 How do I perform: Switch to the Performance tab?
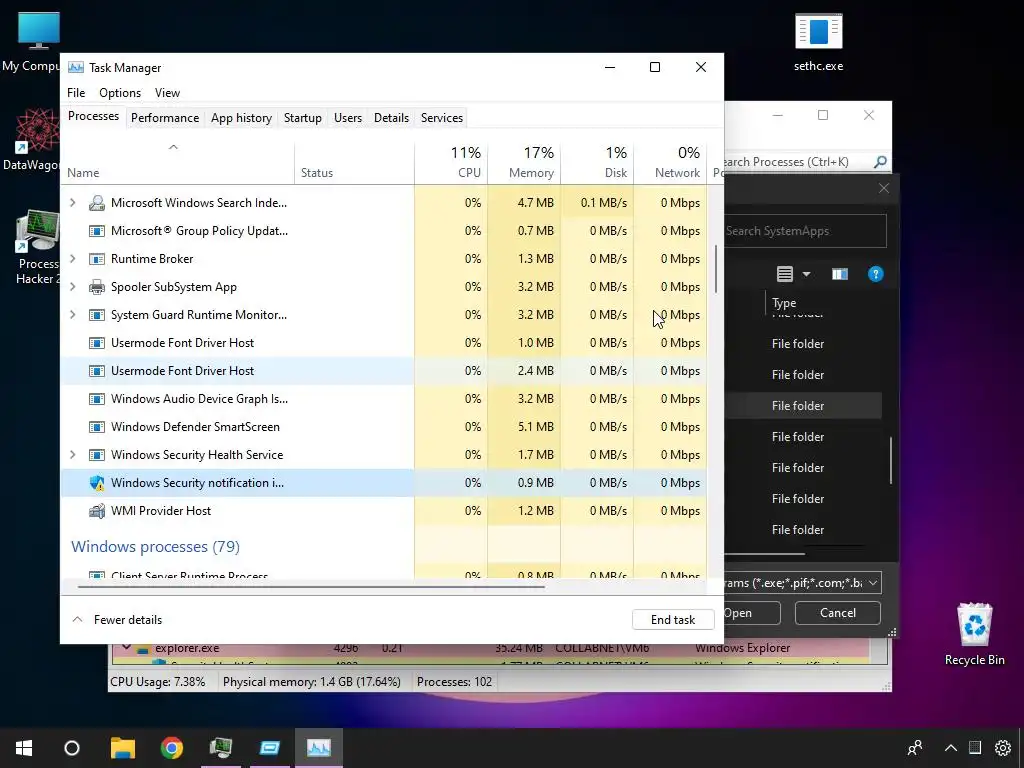coord(165,118)
